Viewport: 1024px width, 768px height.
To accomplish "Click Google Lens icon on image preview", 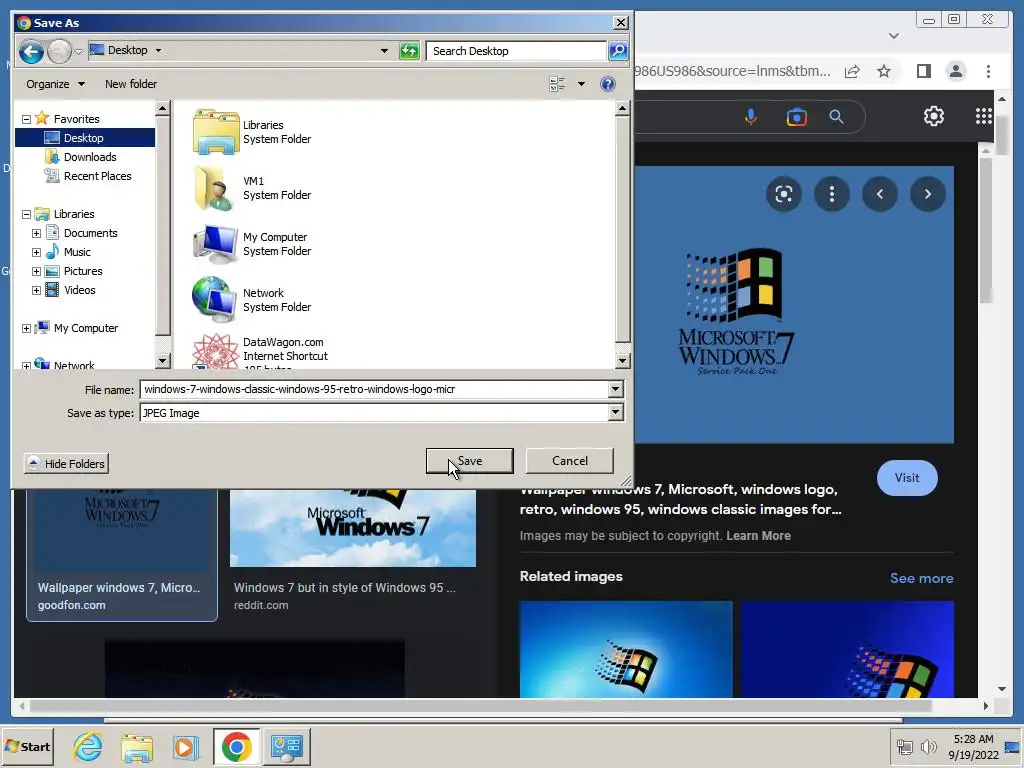I will [x=784, y=194].
